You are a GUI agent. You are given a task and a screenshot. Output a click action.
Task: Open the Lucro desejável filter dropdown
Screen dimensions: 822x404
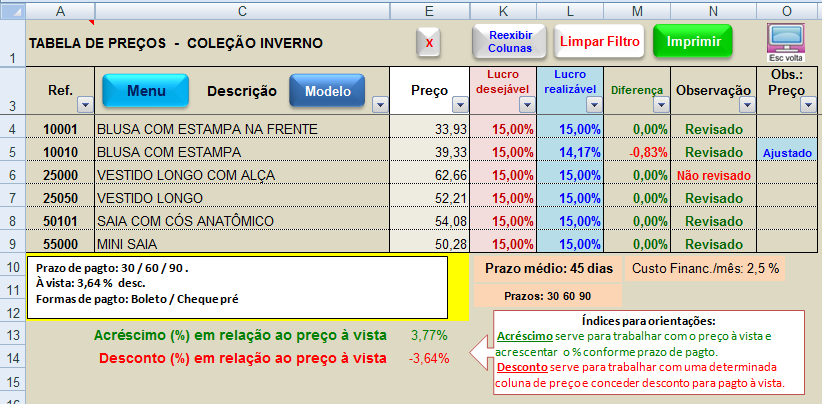526,104
